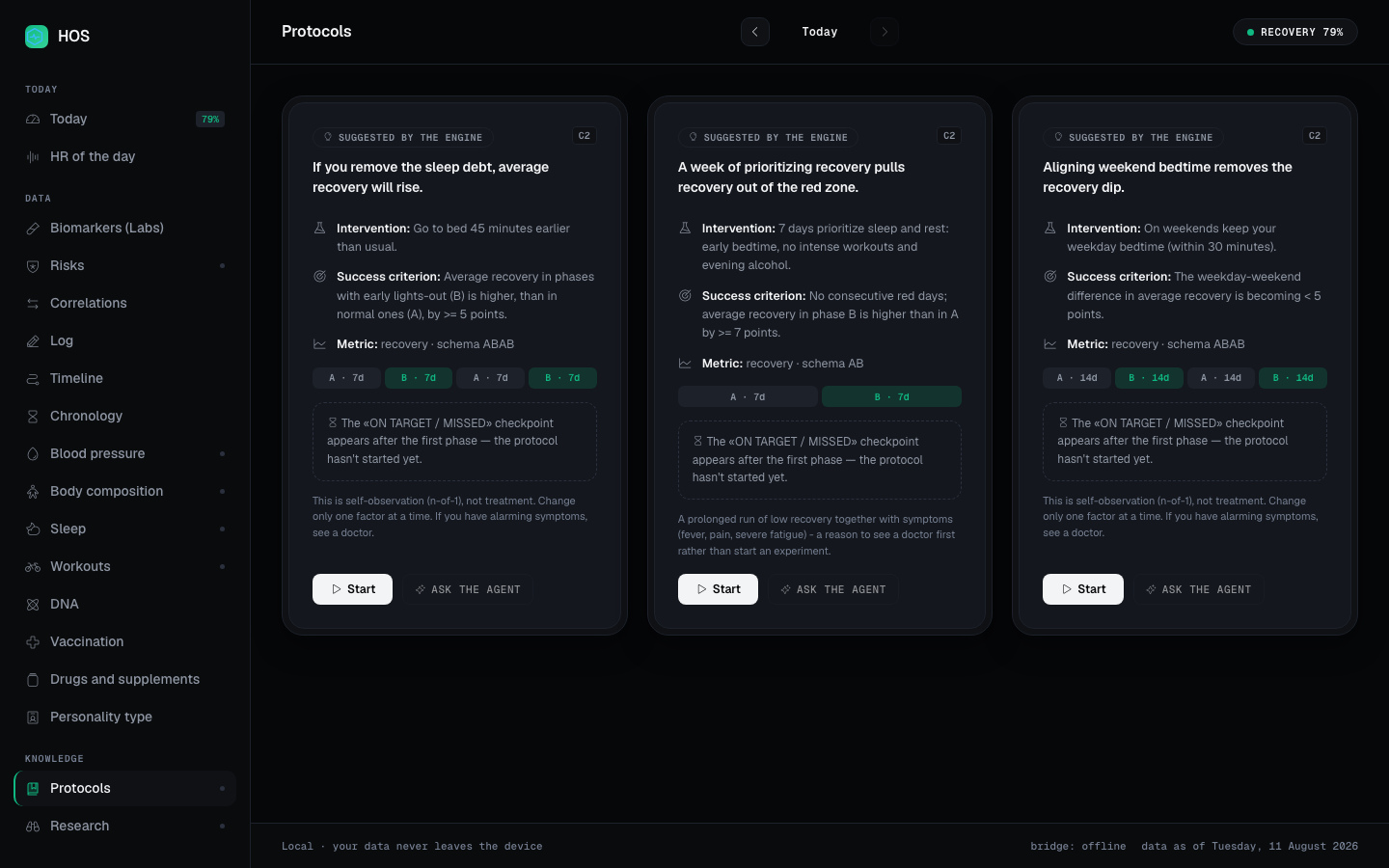Go to previous day with left chevron

point(755,32)
